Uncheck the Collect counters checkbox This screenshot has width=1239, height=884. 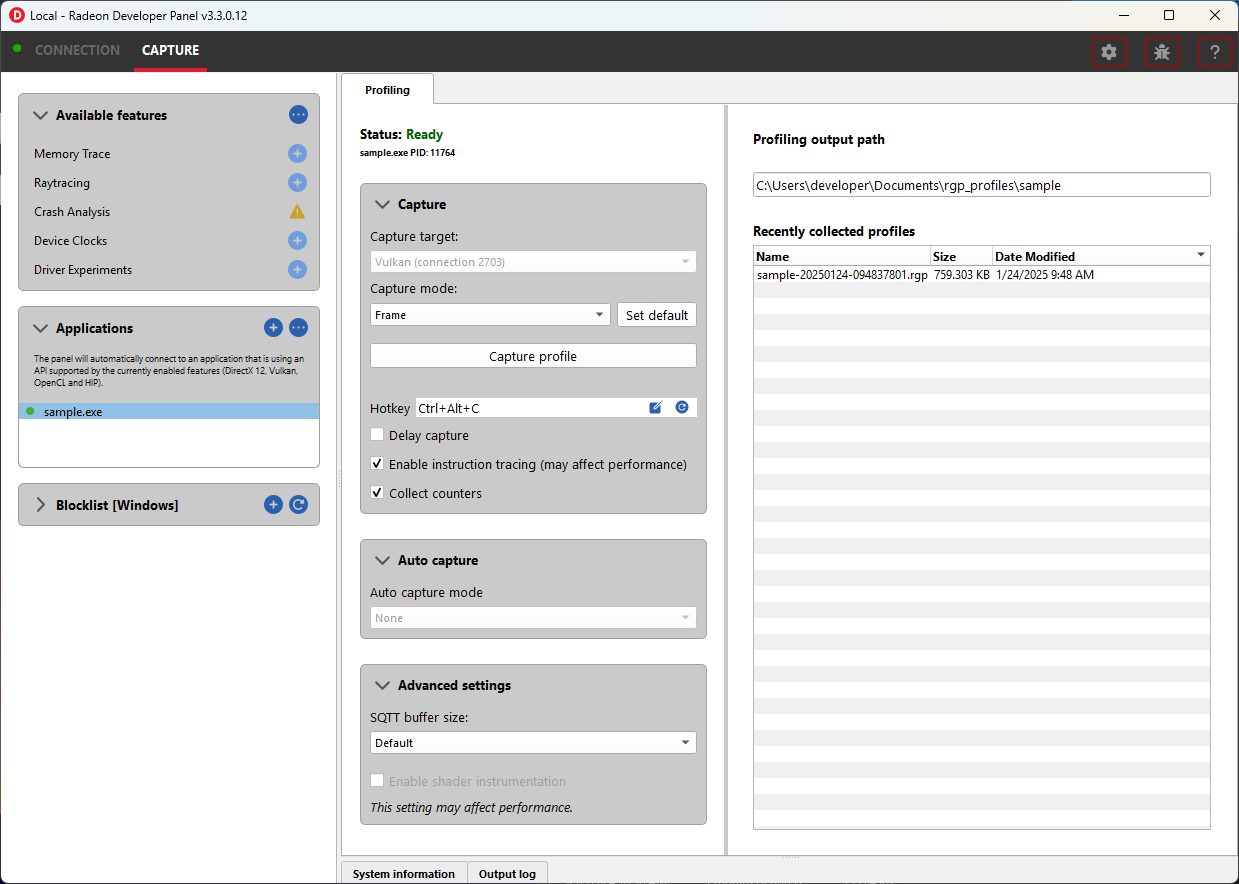[x=377, y=493]
